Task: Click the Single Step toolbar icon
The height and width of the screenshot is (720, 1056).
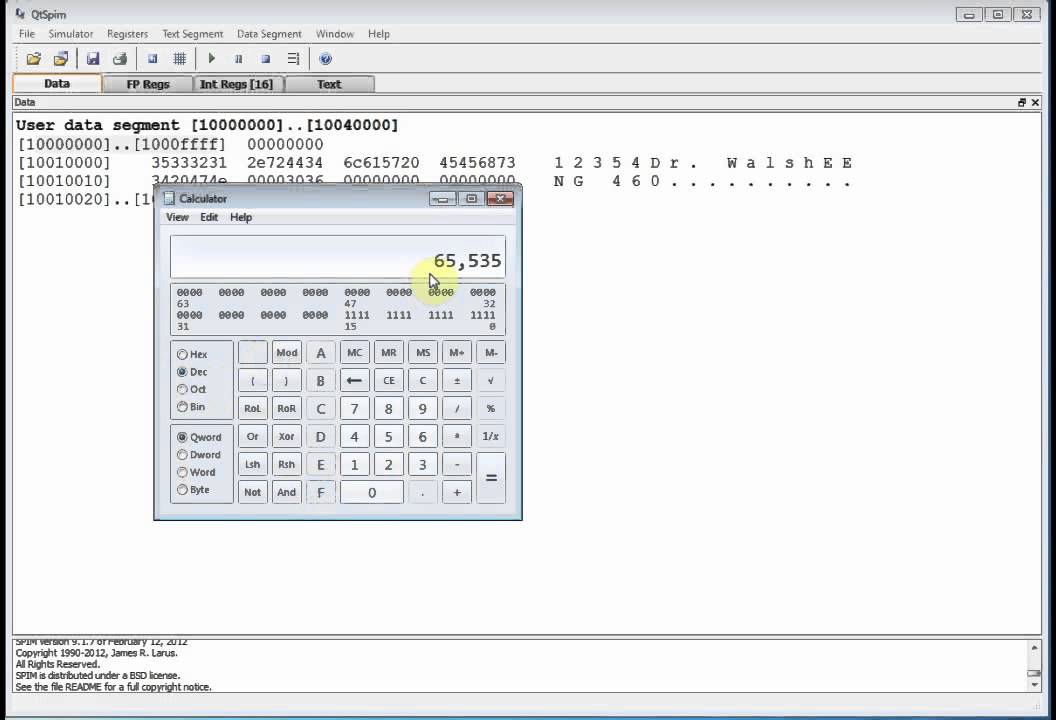Action: coord(293,59)
